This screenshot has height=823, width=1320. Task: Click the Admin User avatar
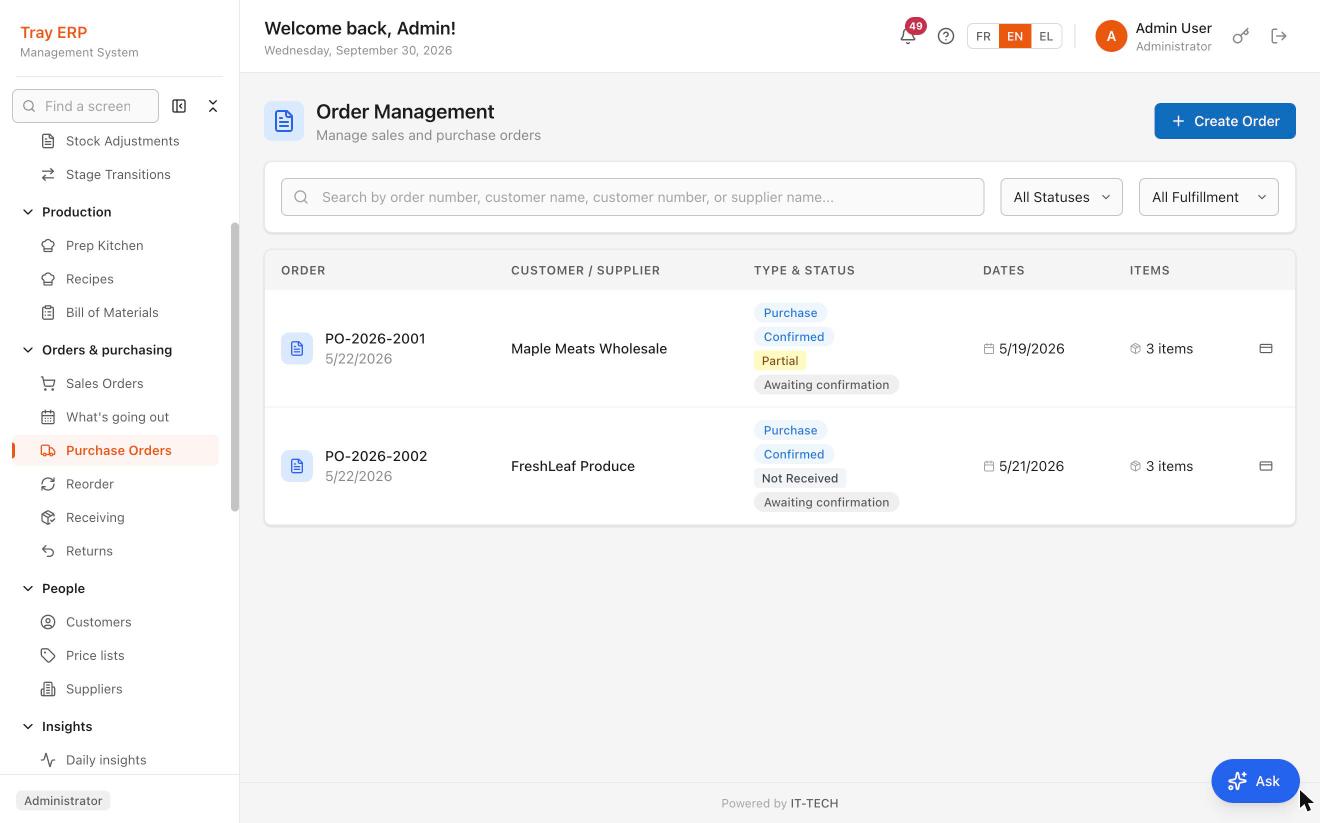coord(1111,36)
